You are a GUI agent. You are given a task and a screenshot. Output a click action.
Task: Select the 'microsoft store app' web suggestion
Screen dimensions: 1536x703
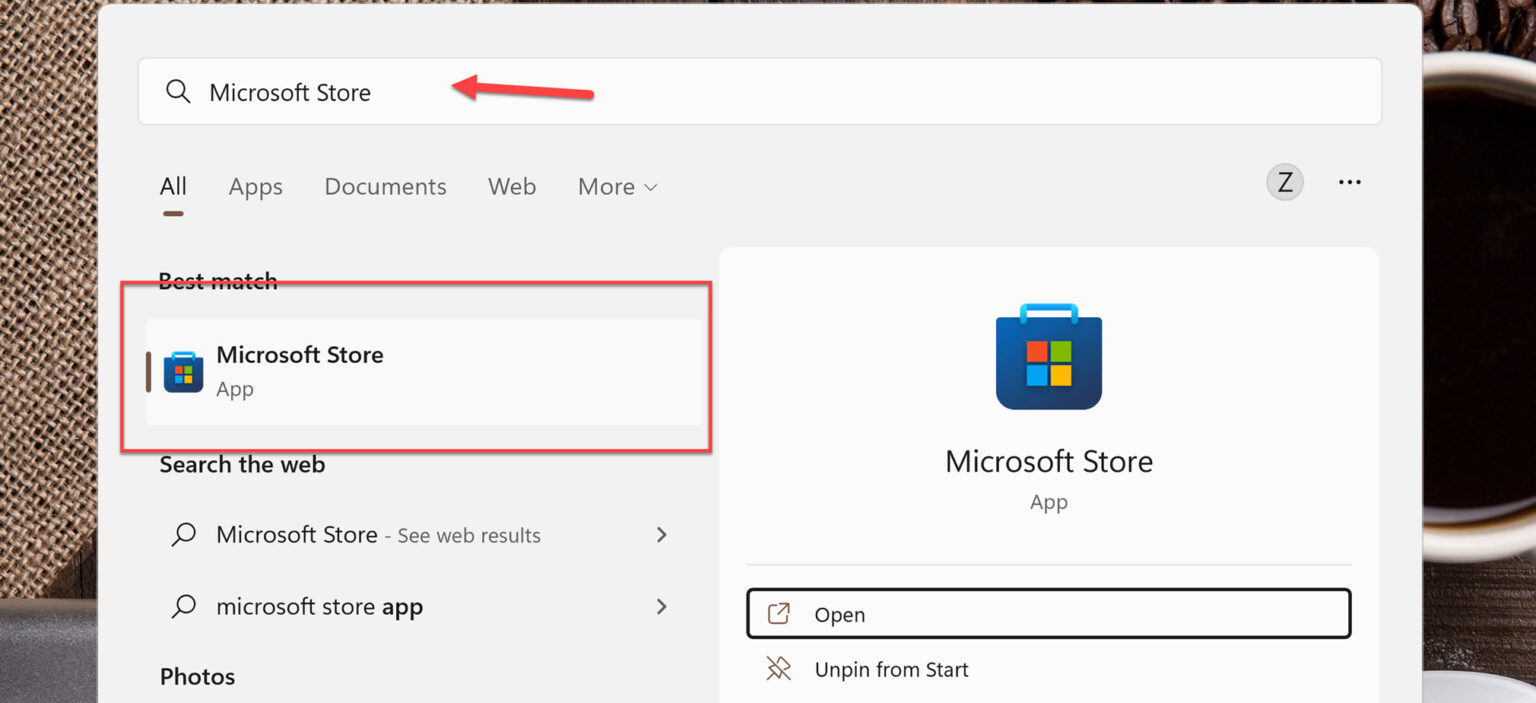pyautogui.click(x=319, y=607)
